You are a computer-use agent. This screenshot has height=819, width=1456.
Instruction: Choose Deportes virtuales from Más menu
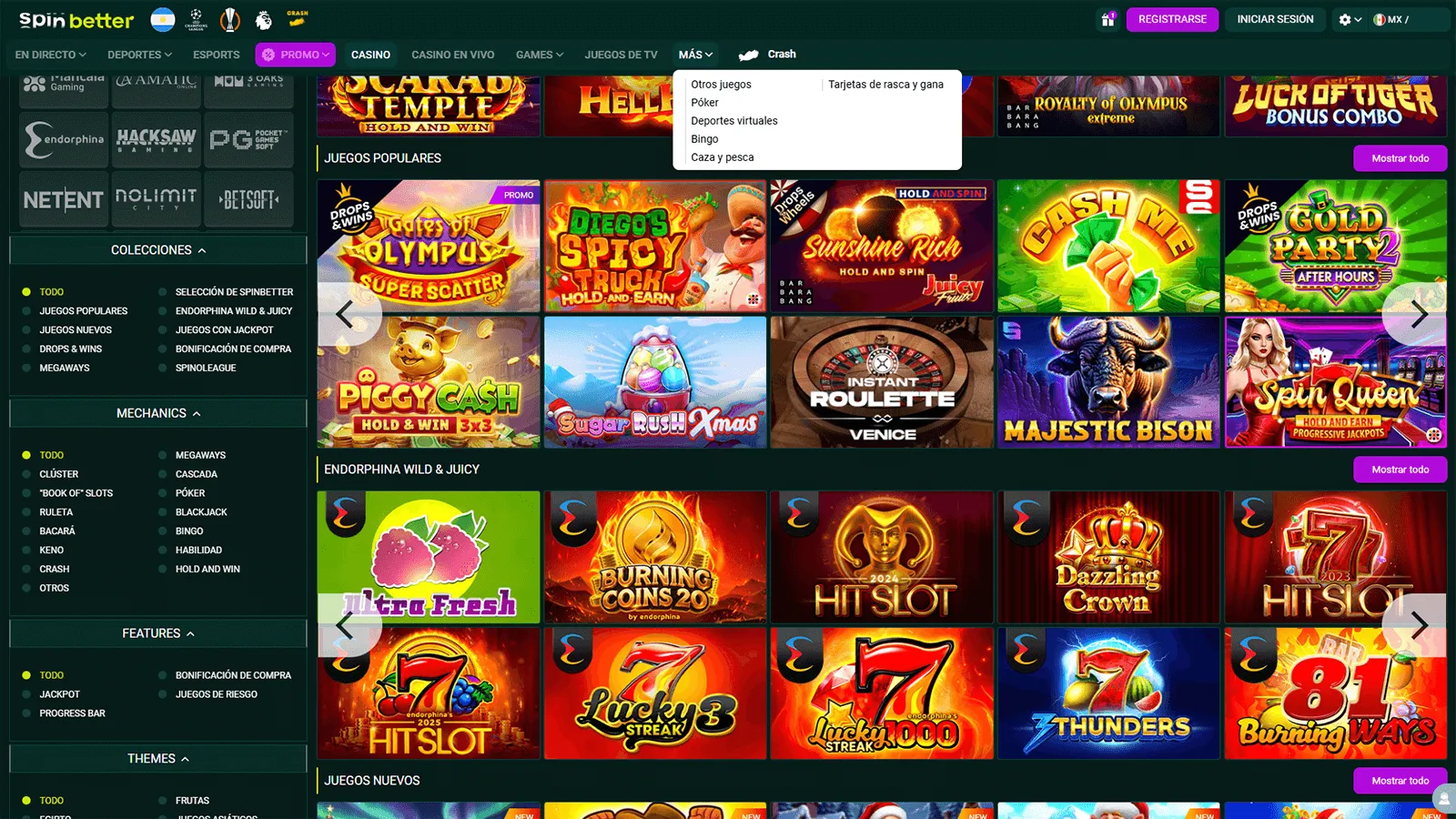click(x=734, y=121)
